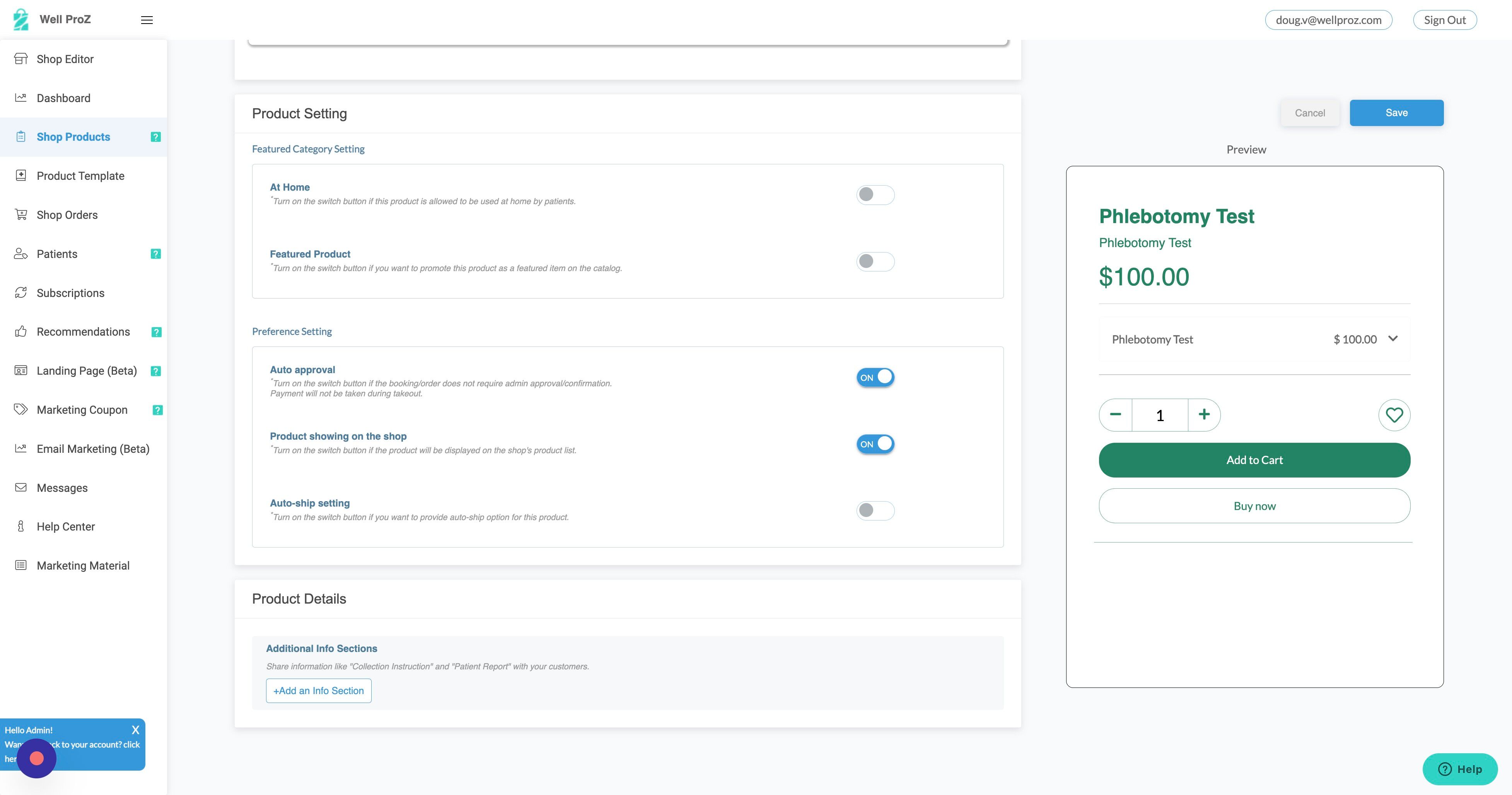This screenshot has height=795, width=1512.
Task: Close the Hello Admin notification
Action: coord(136,730)
